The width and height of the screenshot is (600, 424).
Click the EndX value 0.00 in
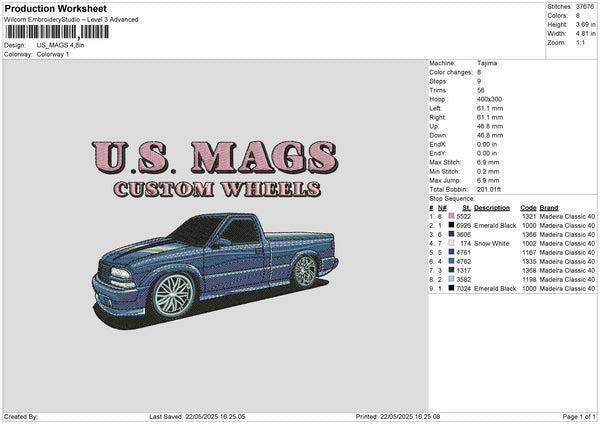[487, 144]
